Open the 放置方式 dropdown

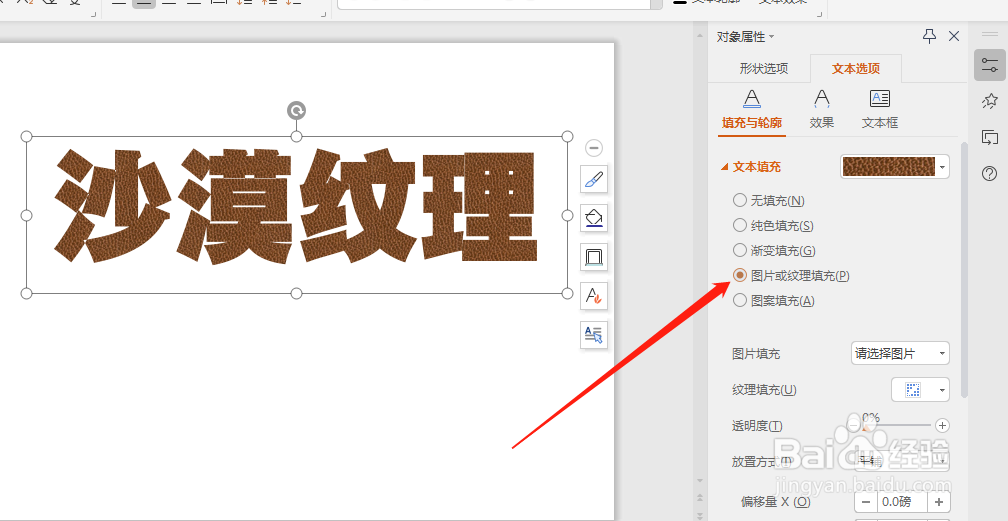900,461
